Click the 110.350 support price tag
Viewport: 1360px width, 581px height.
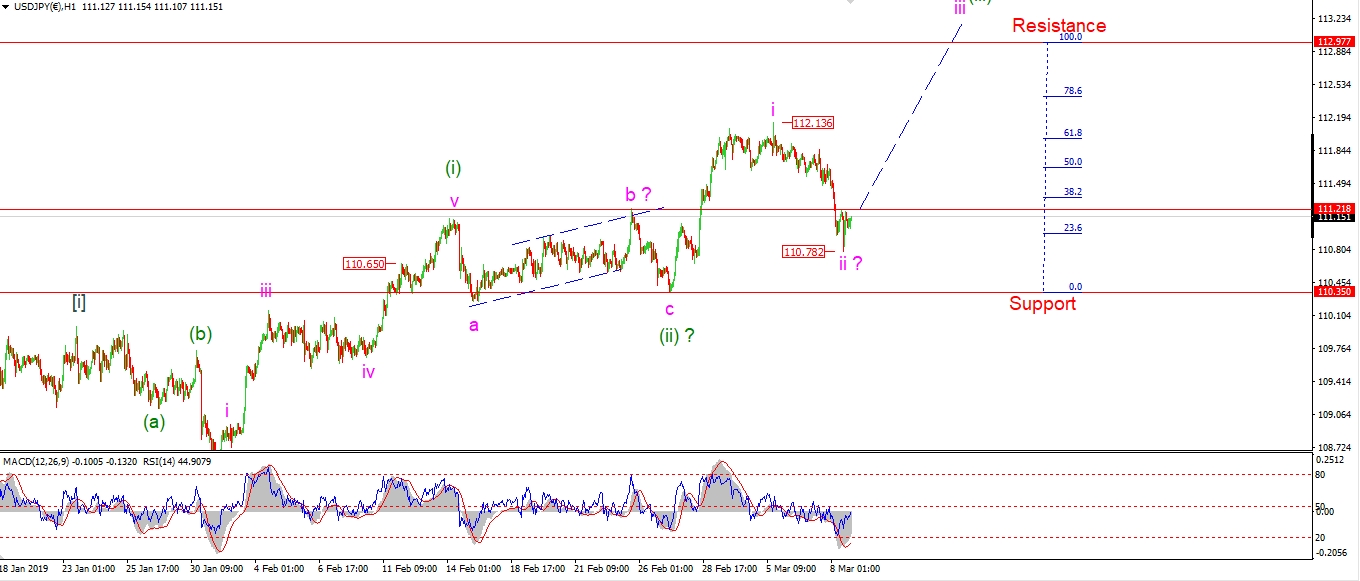[1335, 291]
